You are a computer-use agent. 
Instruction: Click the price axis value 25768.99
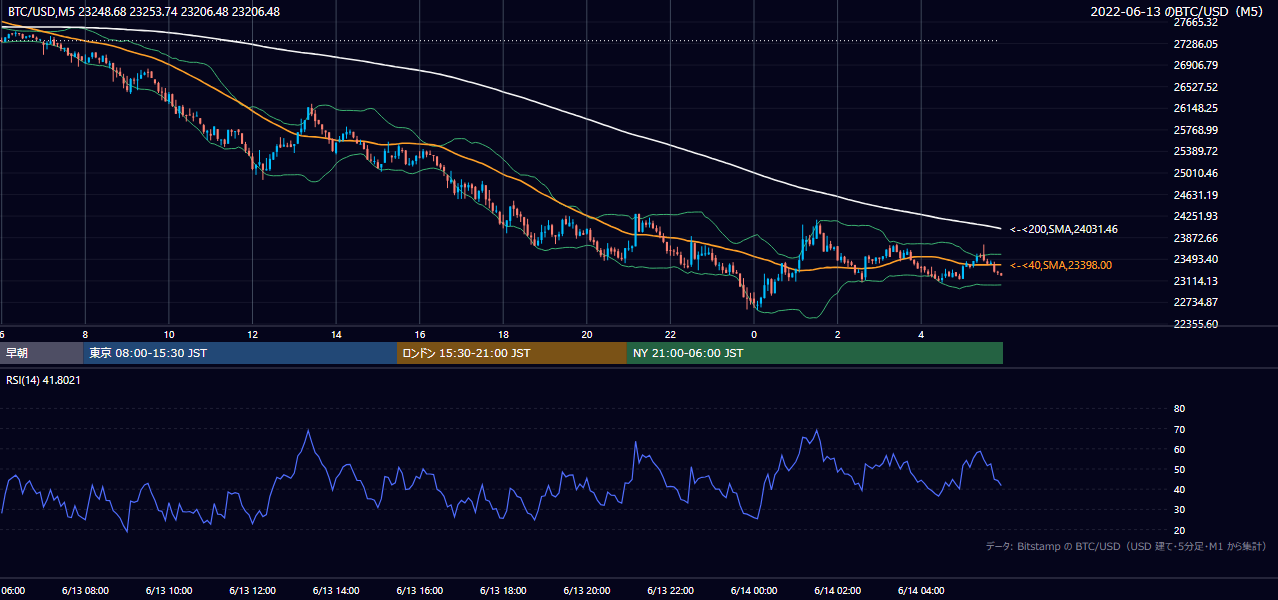[1196, 130]
